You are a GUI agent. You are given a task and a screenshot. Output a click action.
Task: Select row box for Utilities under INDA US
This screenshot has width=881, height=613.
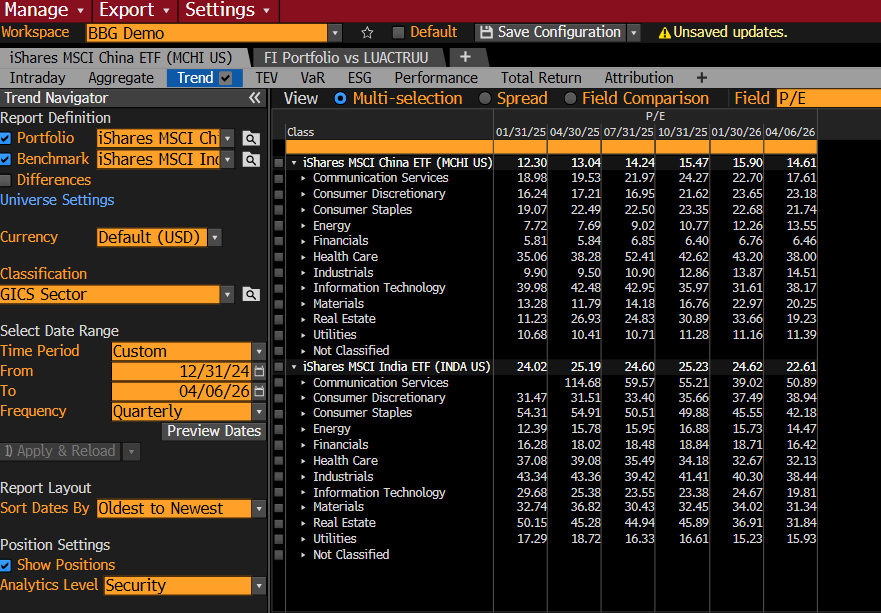click(279, 539)
